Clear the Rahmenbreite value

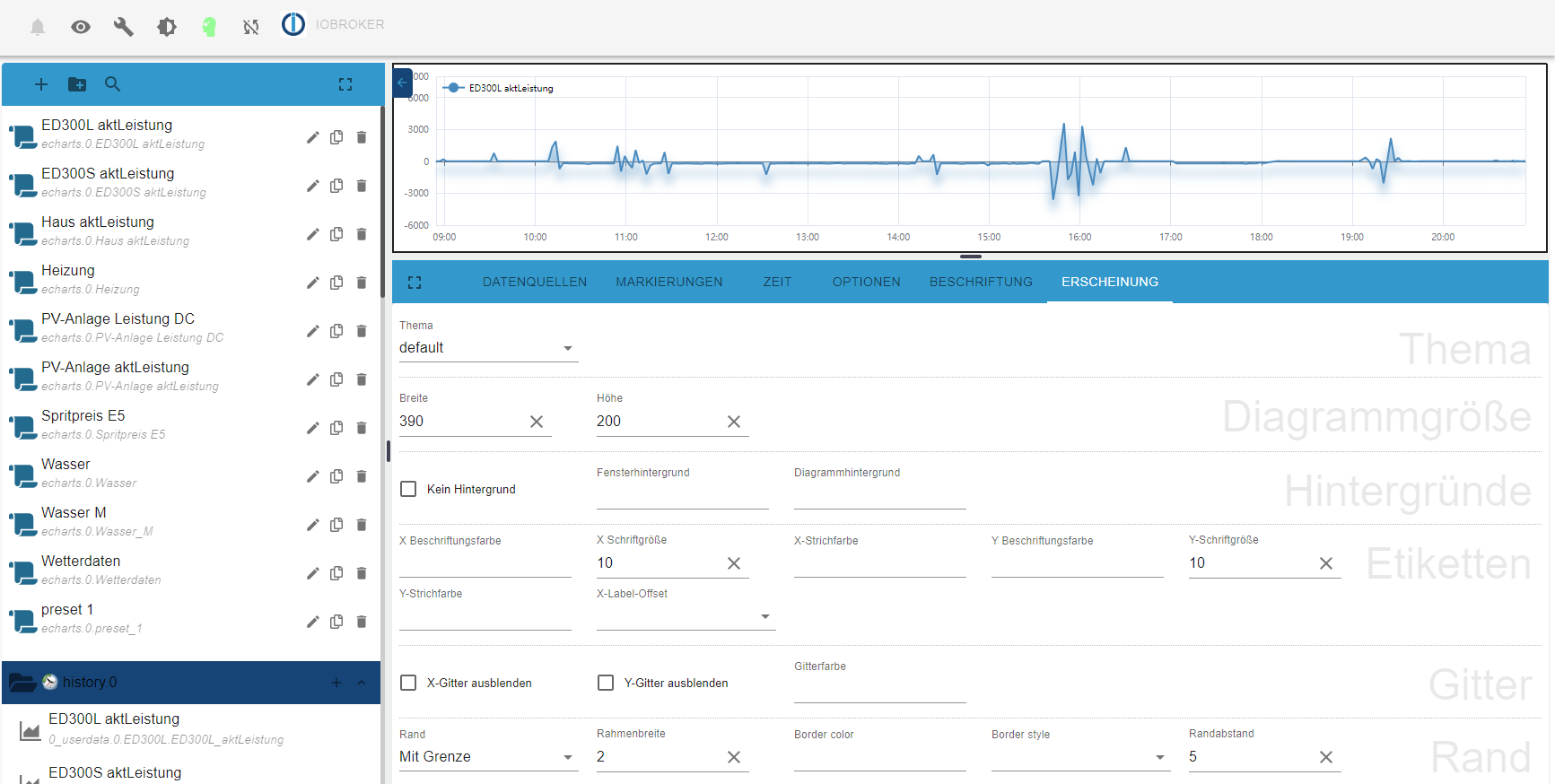click(x=734, y=757)
